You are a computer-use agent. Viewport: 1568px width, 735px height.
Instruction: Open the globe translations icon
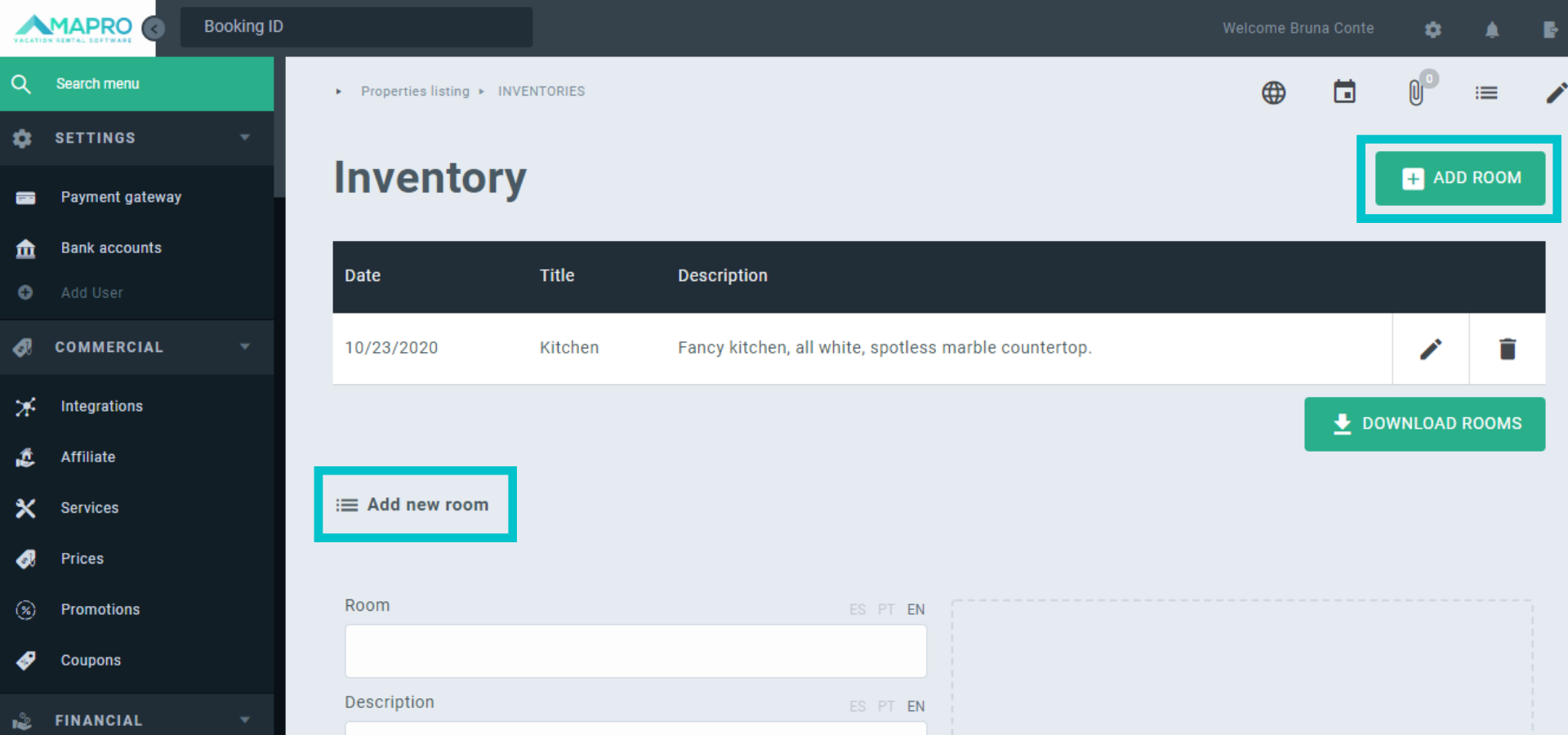click(1274, 92)
